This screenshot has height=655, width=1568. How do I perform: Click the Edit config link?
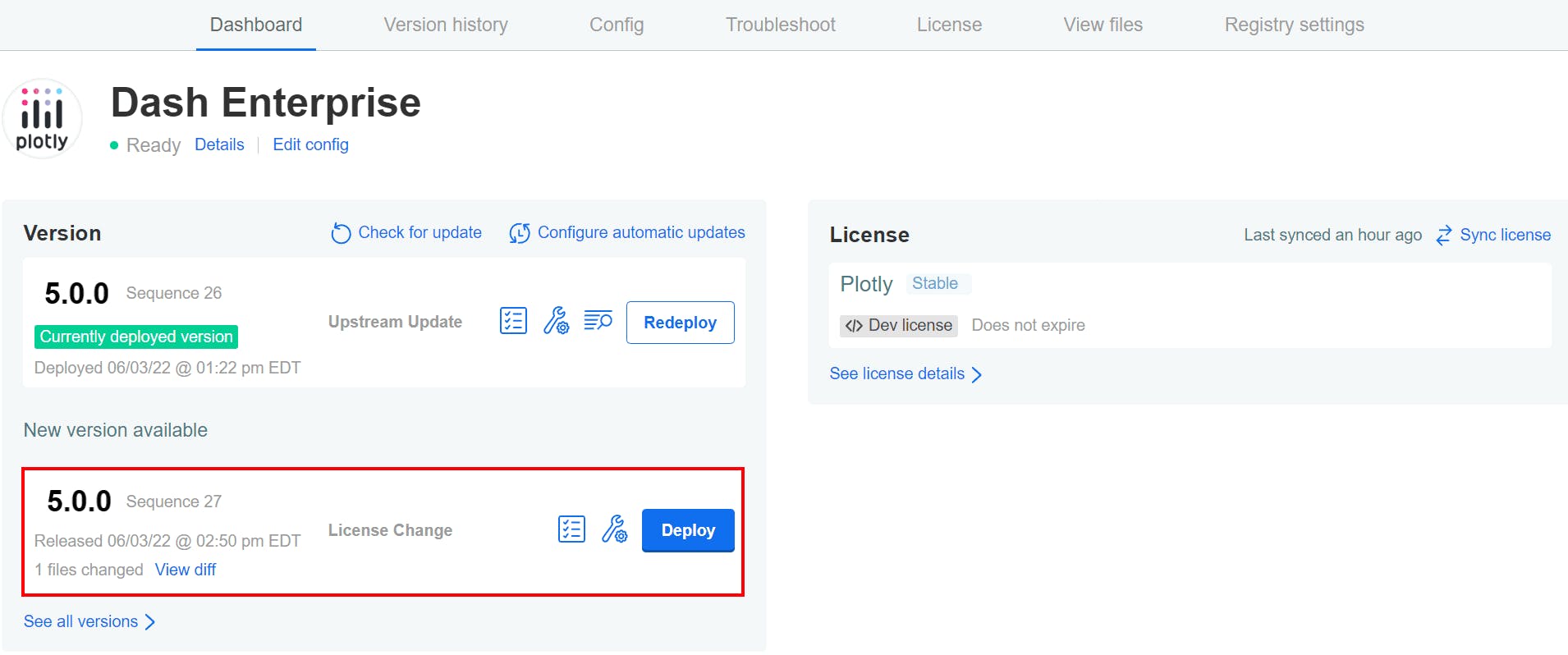coord(310,144)
